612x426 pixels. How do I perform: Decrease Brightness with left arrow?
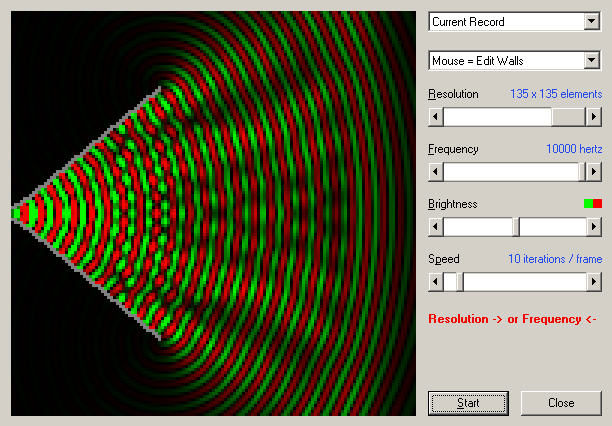(436, 226)
